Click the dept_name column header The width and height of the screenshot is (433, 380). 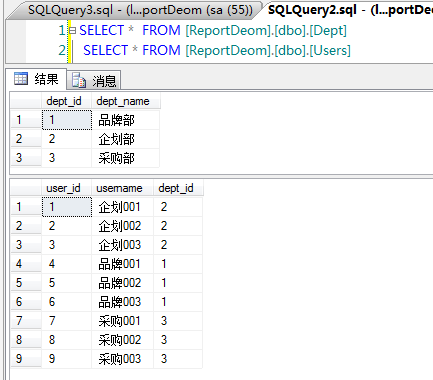coord(126,101)
